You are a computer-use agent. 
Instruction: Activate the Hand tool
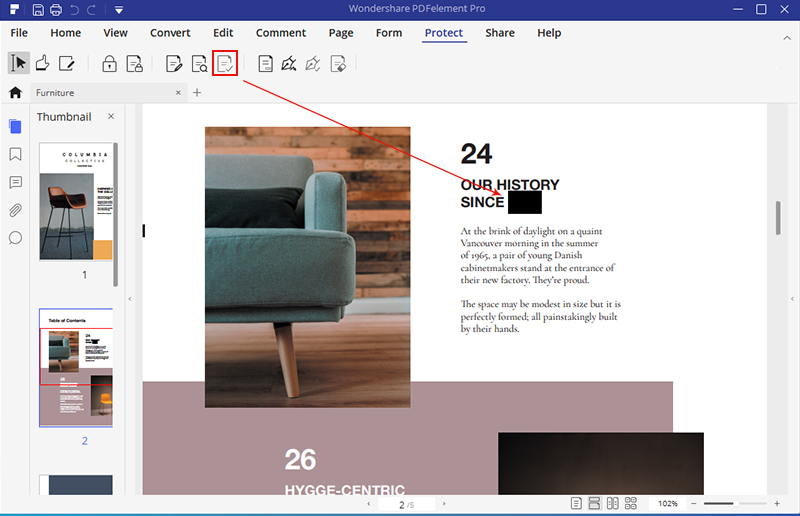(x=42, y=63)
